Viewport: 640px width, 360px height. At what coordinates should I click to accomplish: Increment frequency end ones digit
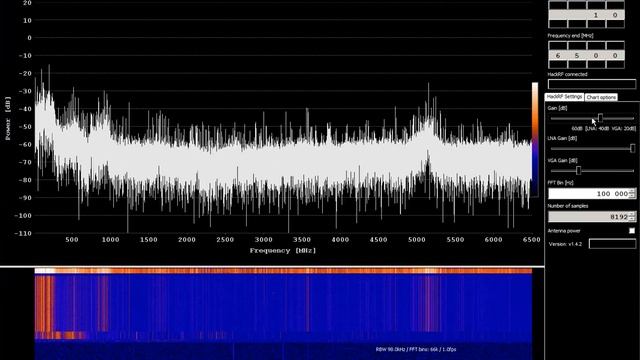(x=615, y=46)
